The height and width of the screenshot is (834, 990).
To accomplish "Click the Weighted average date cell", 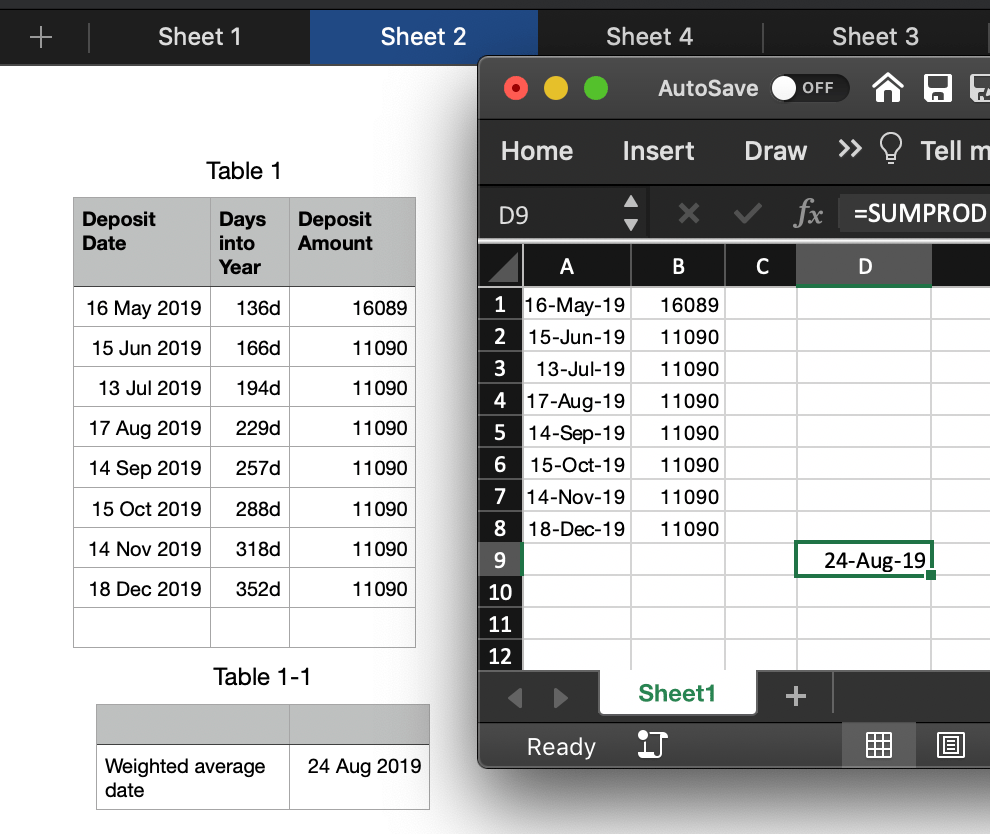I will pos(193,777).
